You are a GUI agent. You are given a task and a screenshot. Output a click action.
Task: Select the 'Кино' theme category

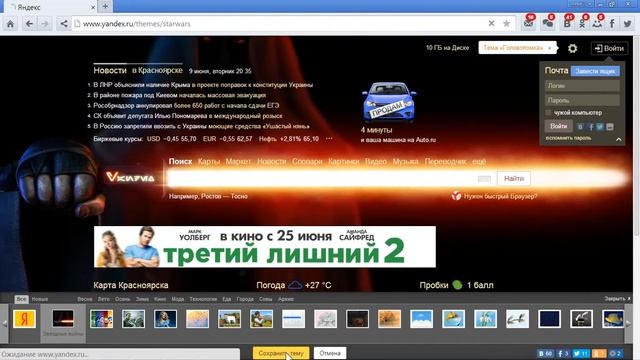coord(160,299)
